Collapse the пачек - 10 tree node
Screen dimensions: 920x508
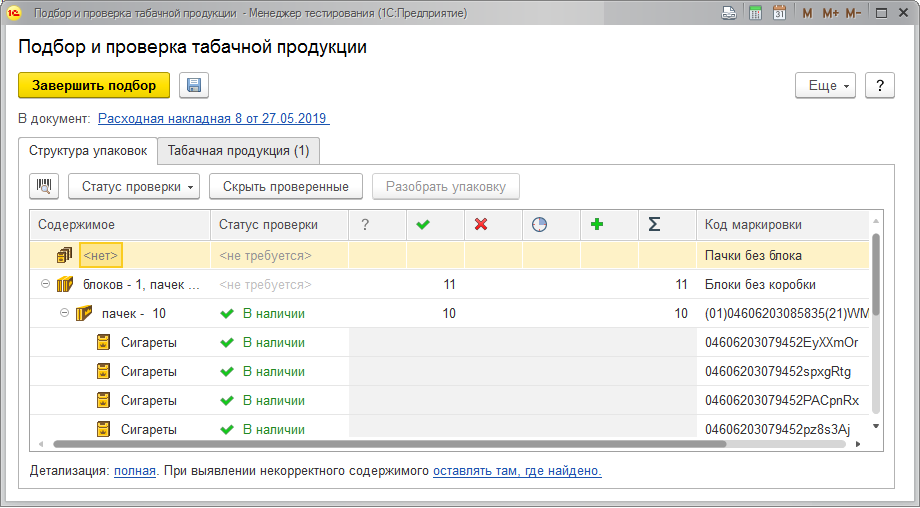(65, 313)
